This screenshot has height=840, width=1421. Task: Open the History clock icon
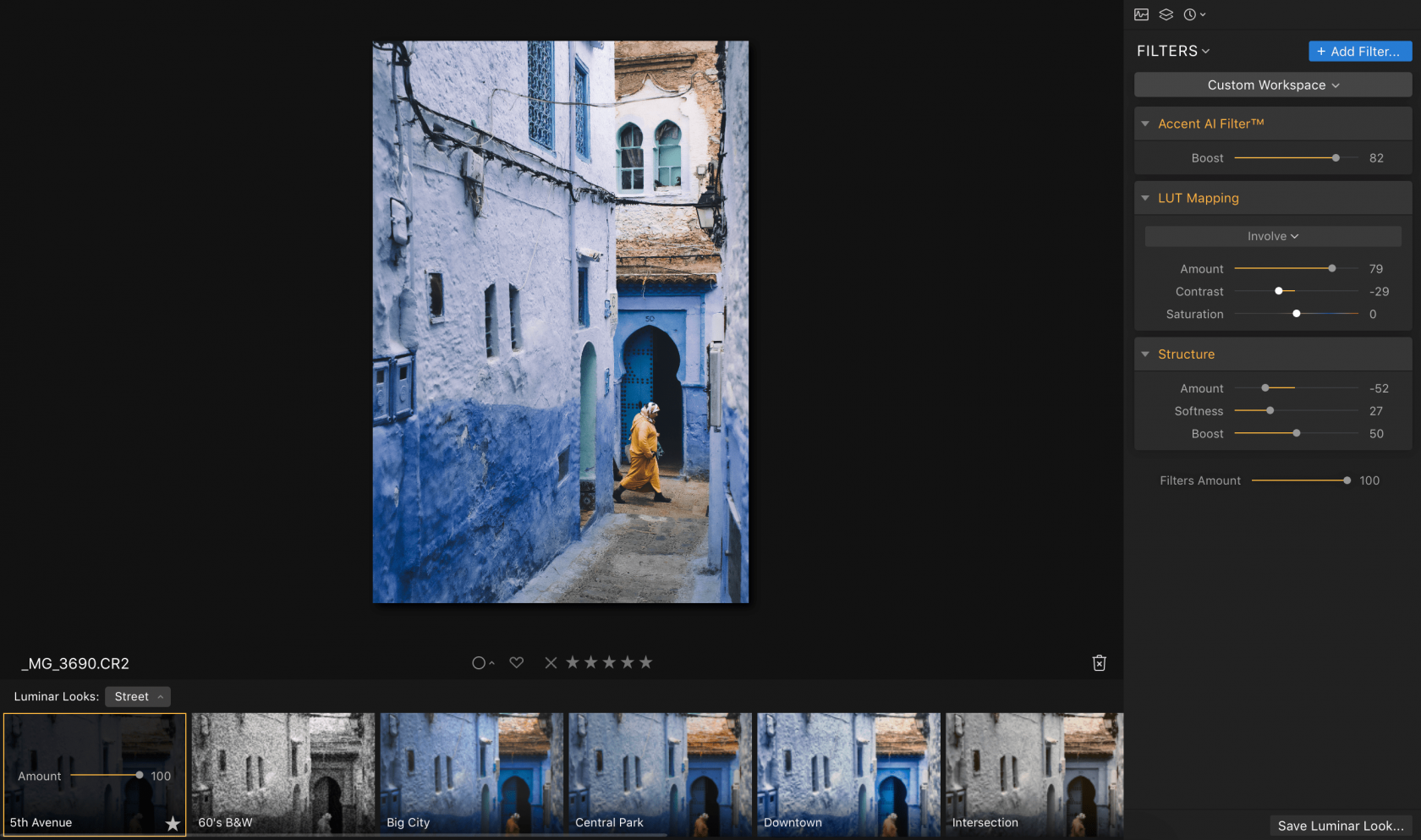click(x=1191, y=14)
